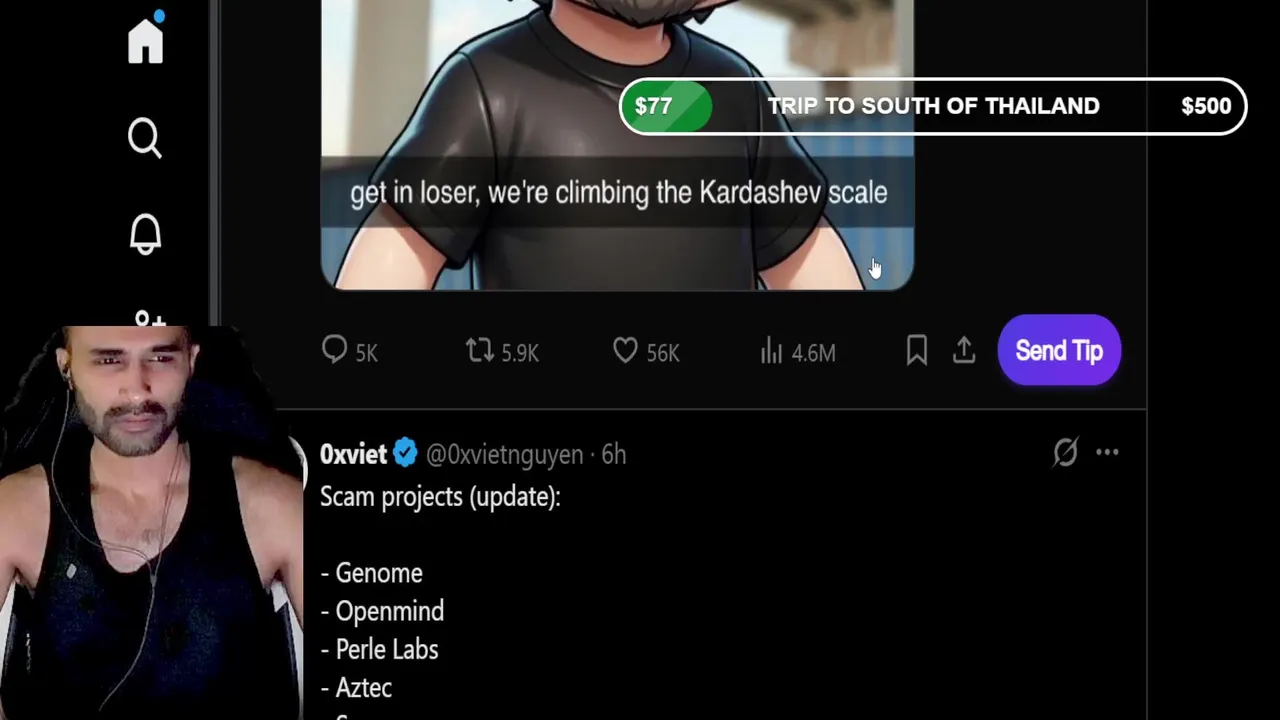Open repost menu showing 5.9K reposts
Viewport: 1280px width, 720px height.
coord(480,351)
